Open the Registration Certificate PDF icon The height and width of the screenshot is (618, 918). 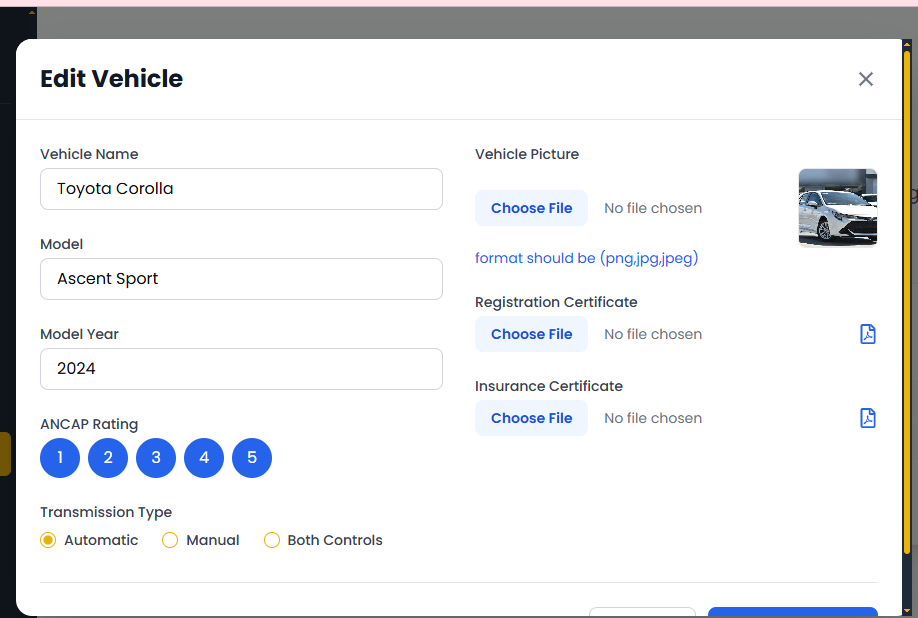(x=868, y=334)
